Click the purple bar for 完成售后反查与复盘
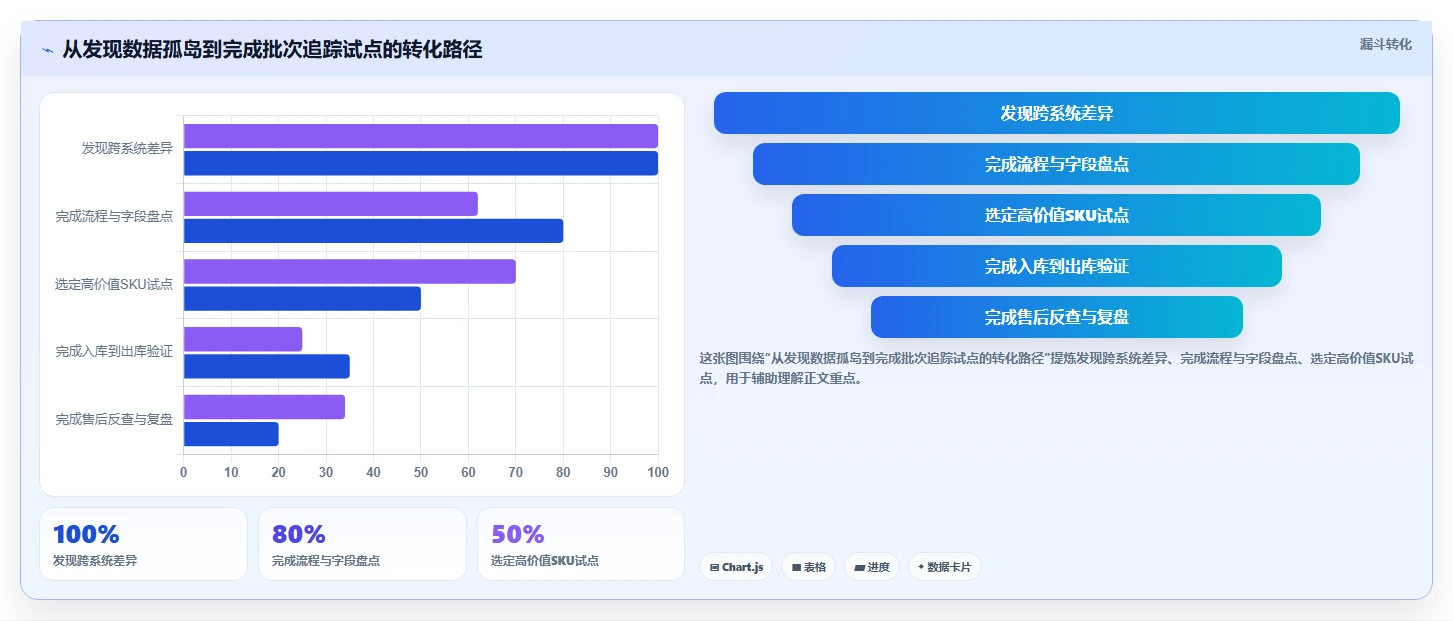The height and width of the screenshot is (621, 1453). click(265, 407)
